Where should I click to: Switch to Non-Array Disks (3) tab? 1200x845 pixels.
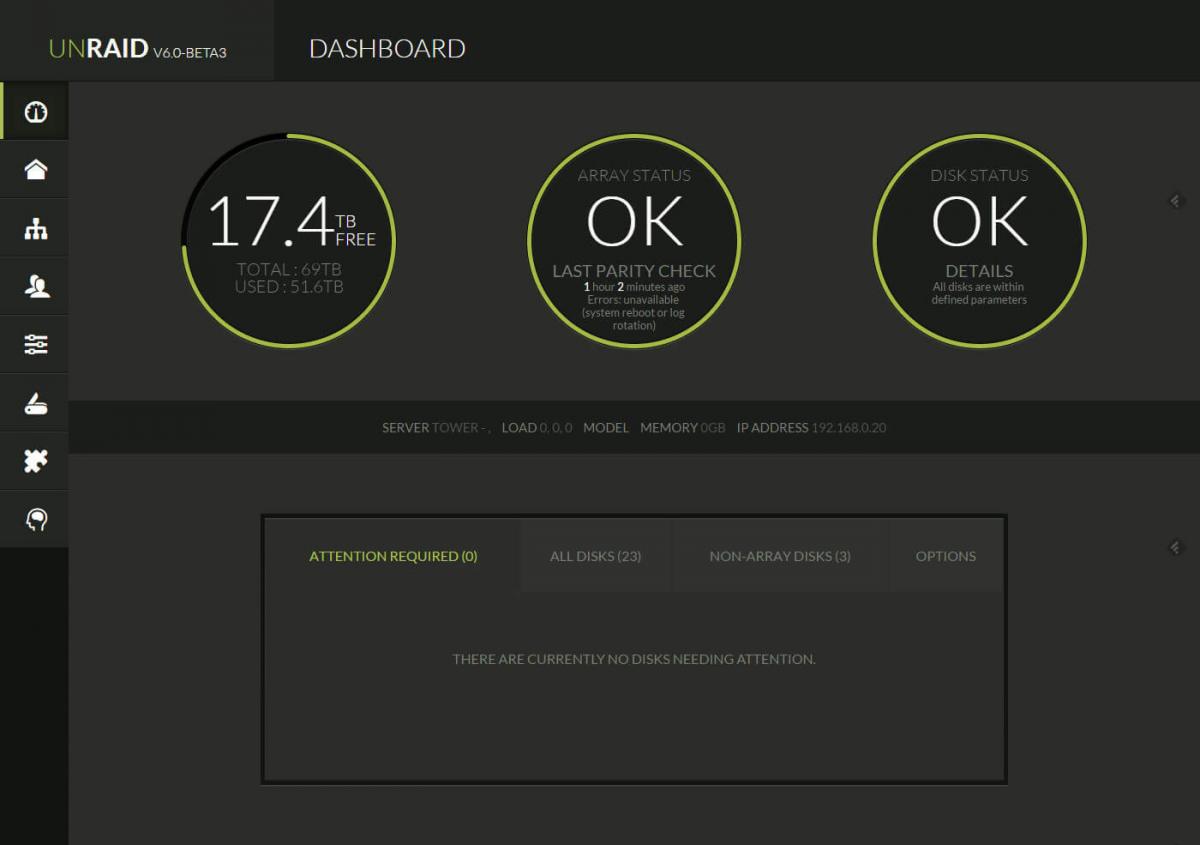[x=780, y=556]
